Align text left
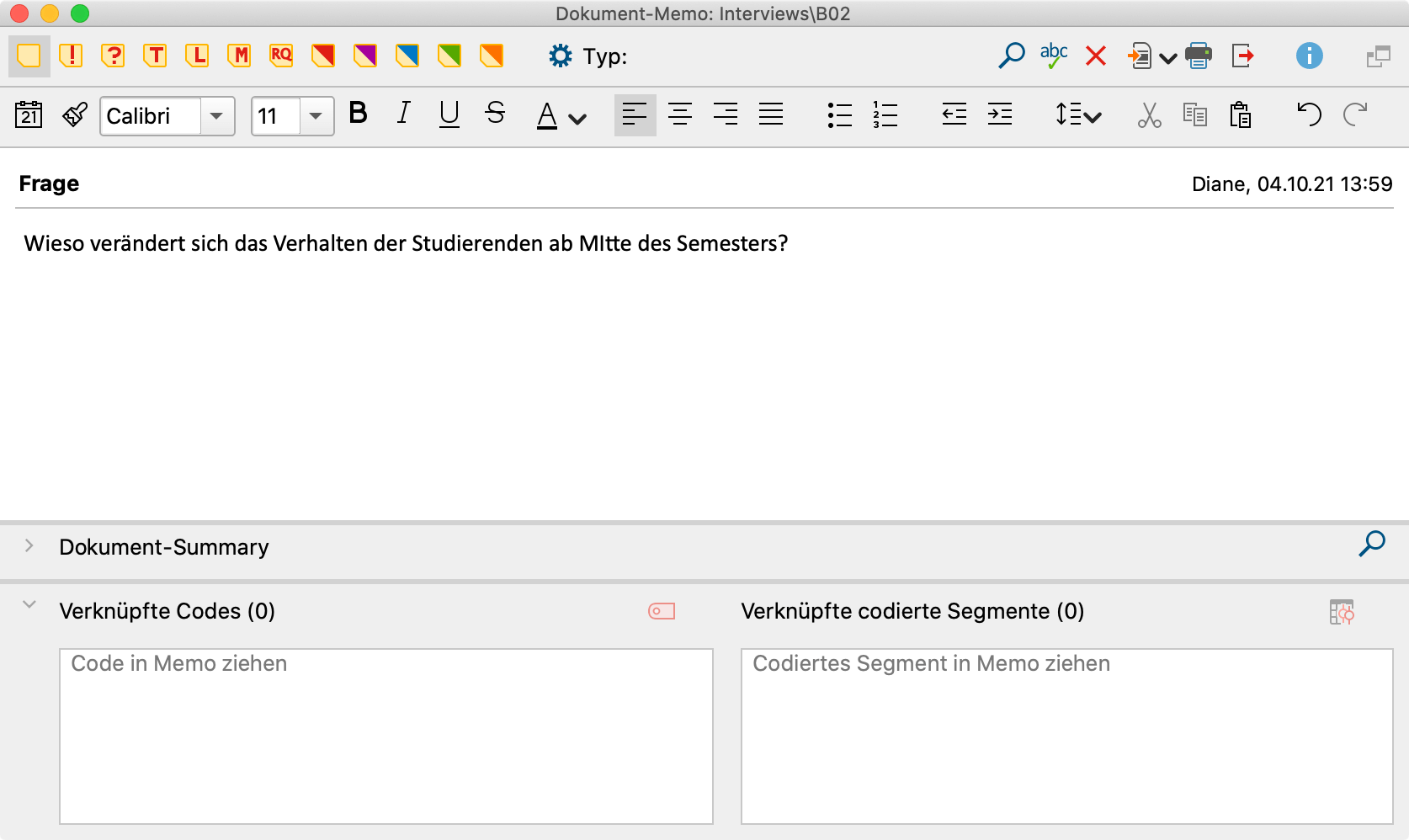This screenshot has height=840, width=1409. (x=635, y=114)
